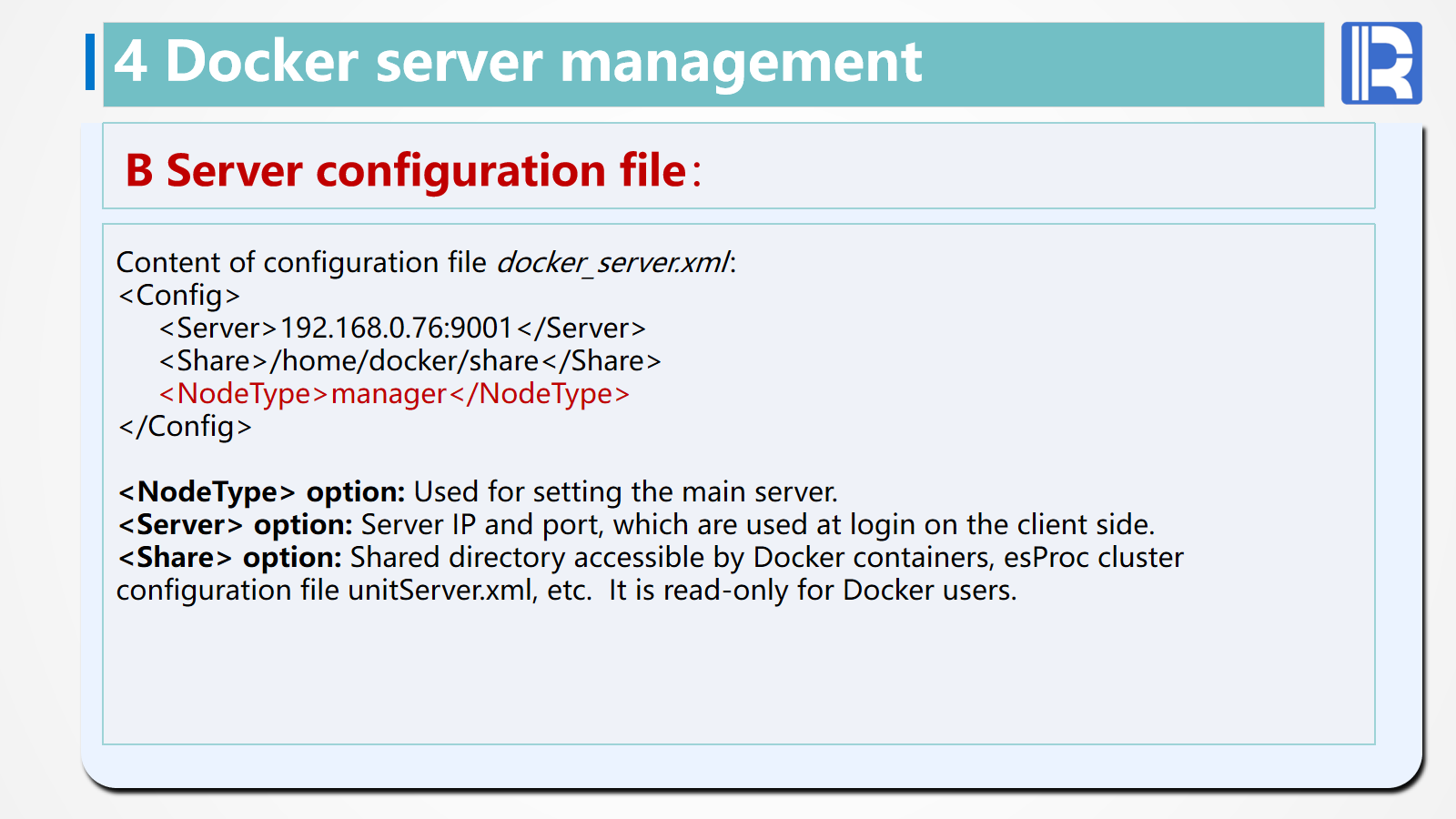Click the bold '<NodeType> option:' label
Viewport: 1456px width, 819px height.
261,492
